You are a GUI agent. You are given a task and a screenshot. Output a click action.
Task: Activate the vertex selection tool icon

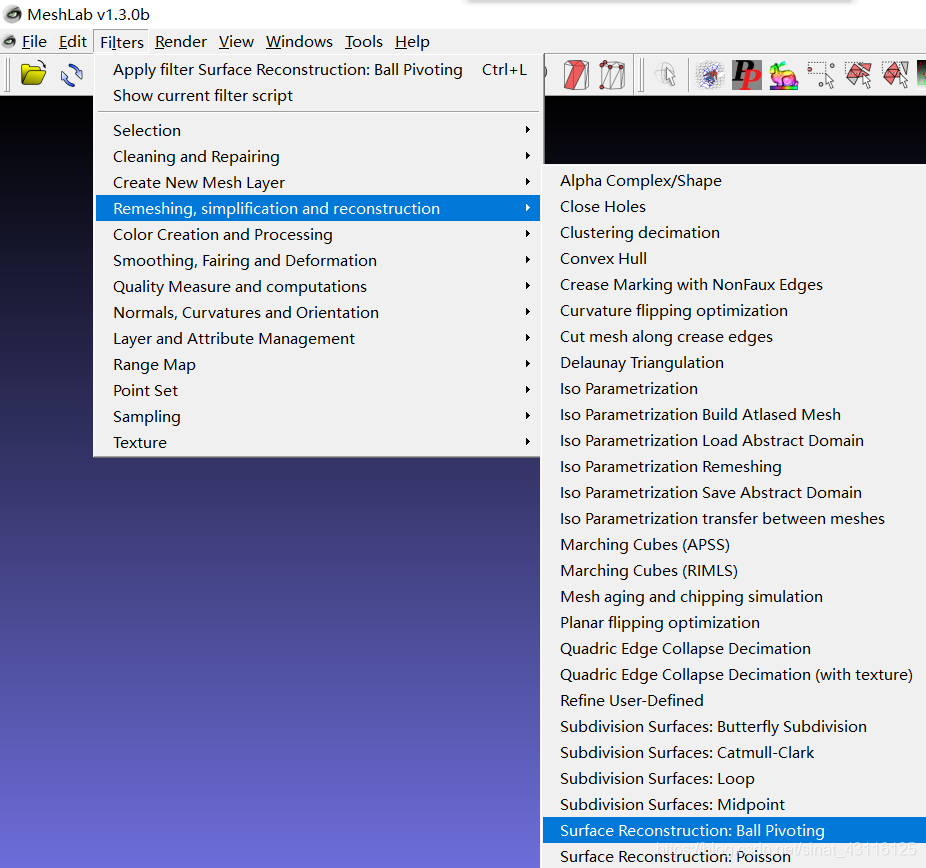[x=818, y=74]
